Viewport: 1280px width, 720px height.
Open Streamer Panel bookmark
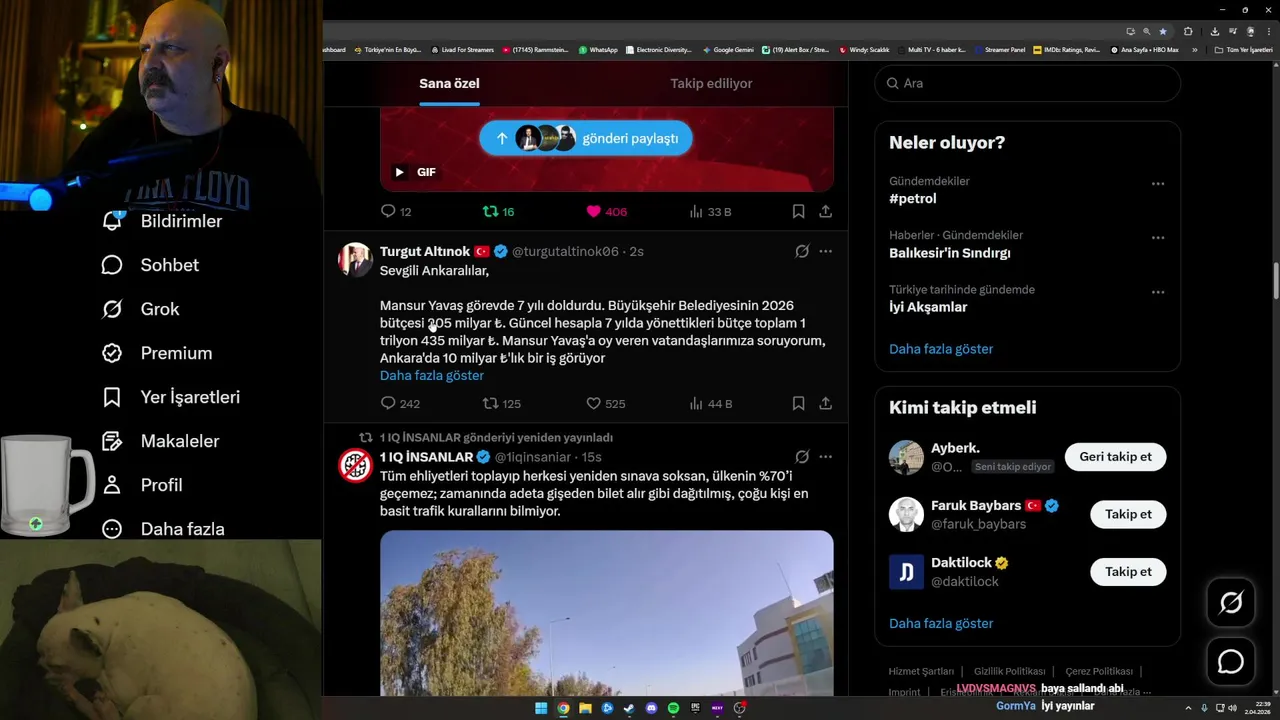(999, 50)
